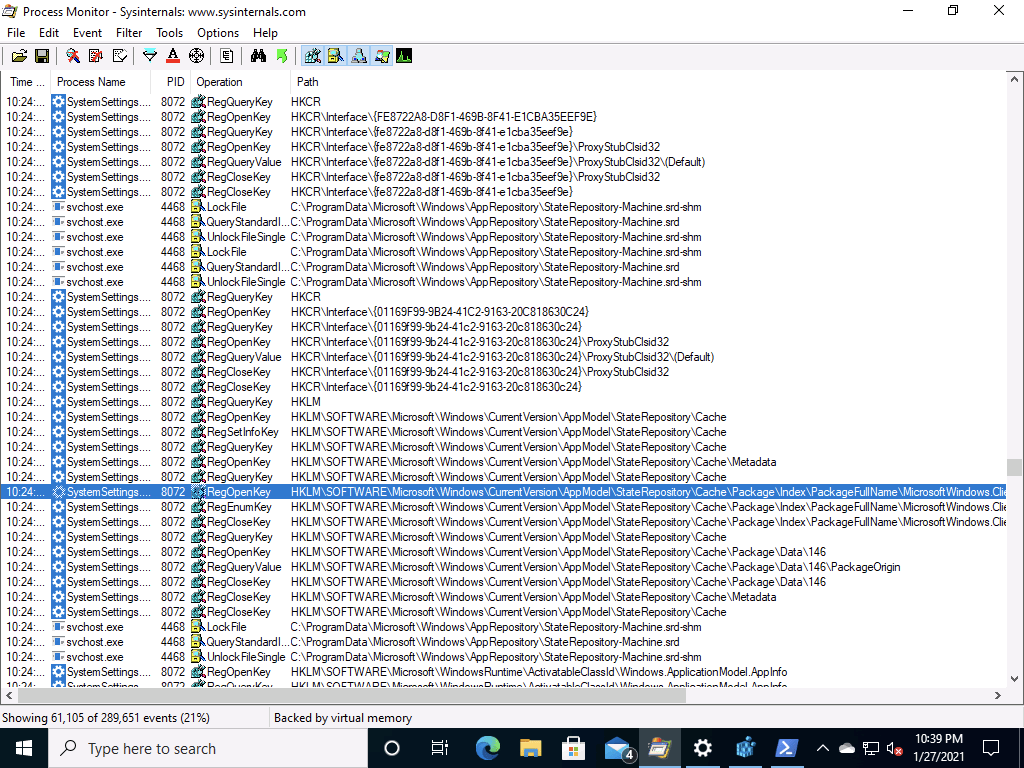This screenshot has height=768, width=1024.
Task: Toggle event capture with the magnifier icon
Action: click(x=72, y=56)
